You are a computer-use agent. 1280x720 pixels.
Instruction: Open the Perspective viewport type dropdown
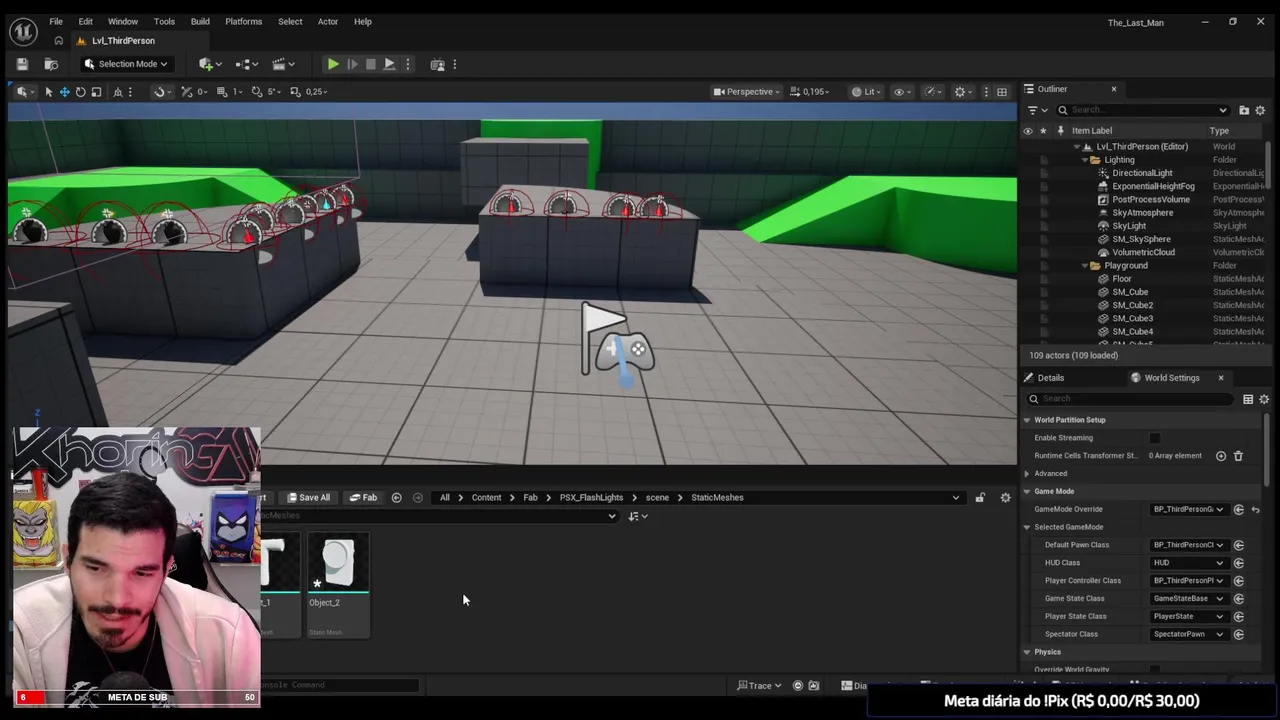748,92
